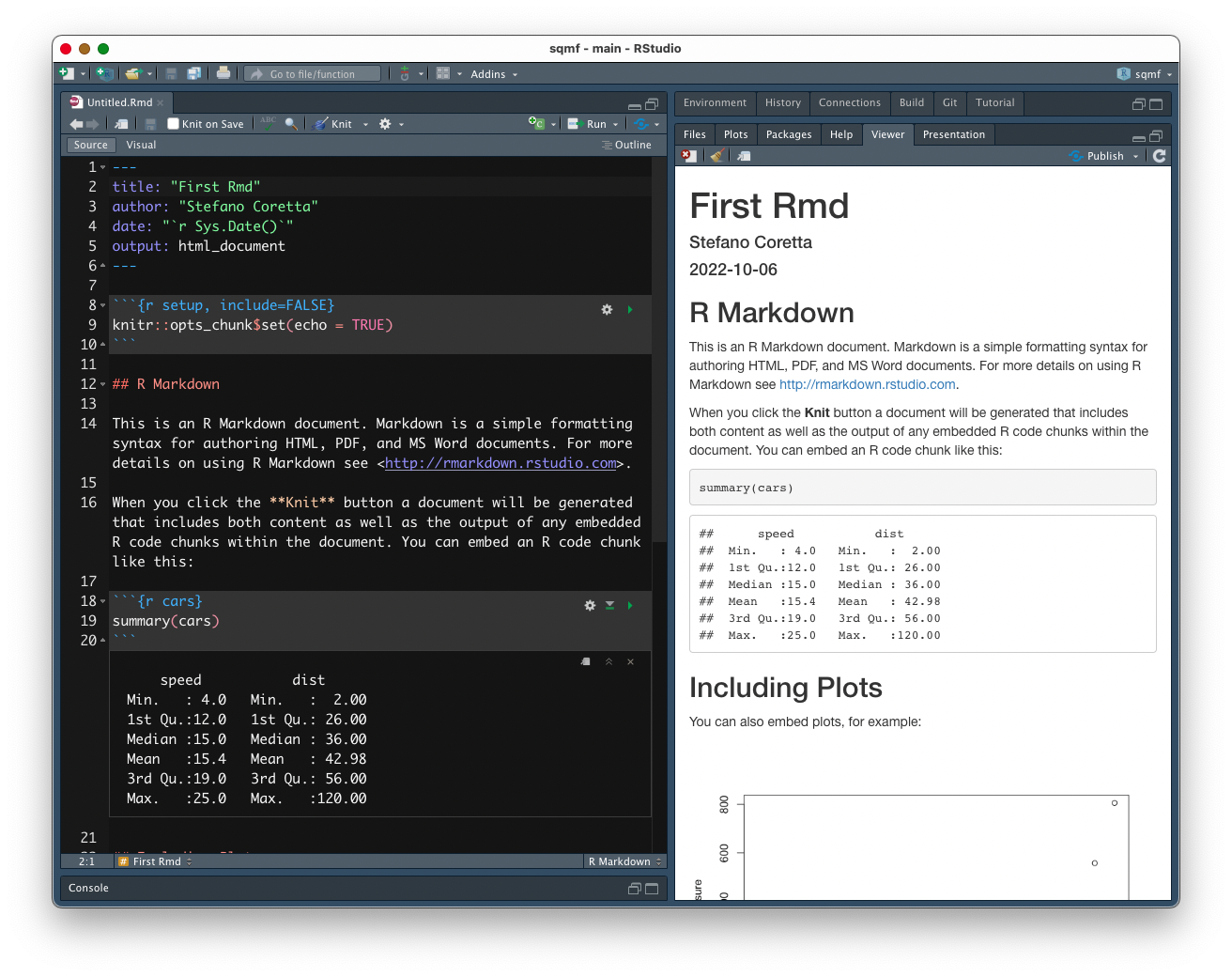Fold the setup chunk at line 8
The width and height of the screenshot is (1232, 977).
tap(102, 305)
